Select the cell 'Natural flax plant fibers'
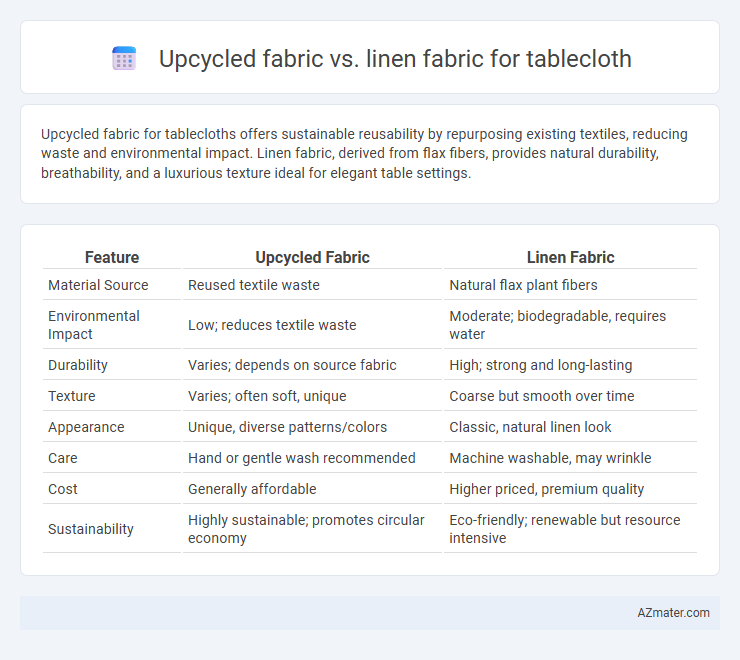740x660 pixels. (523, 285)
